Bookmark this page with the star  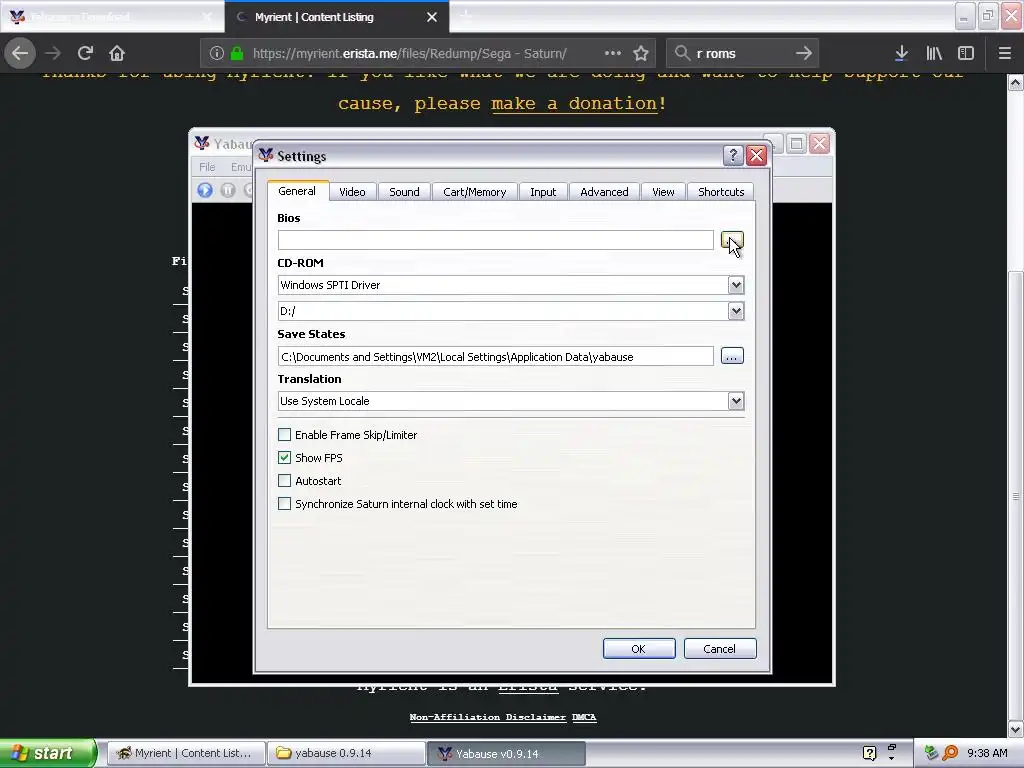[641, 53]
